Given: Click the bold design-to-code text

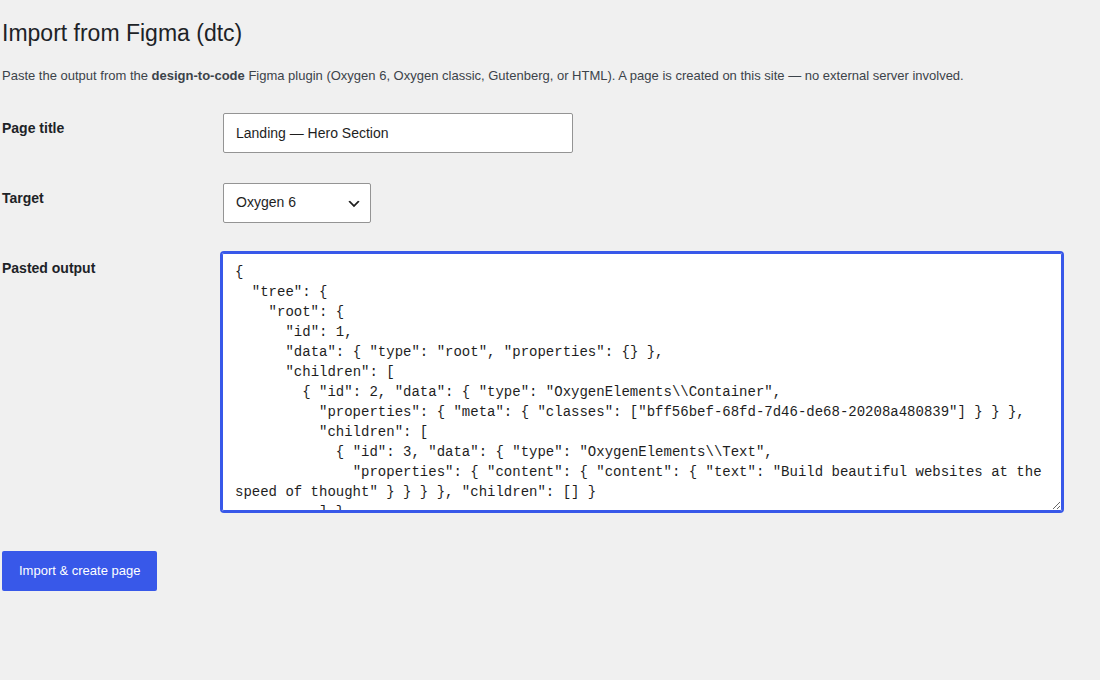Looking at the screenshot, I should (198, 76).
